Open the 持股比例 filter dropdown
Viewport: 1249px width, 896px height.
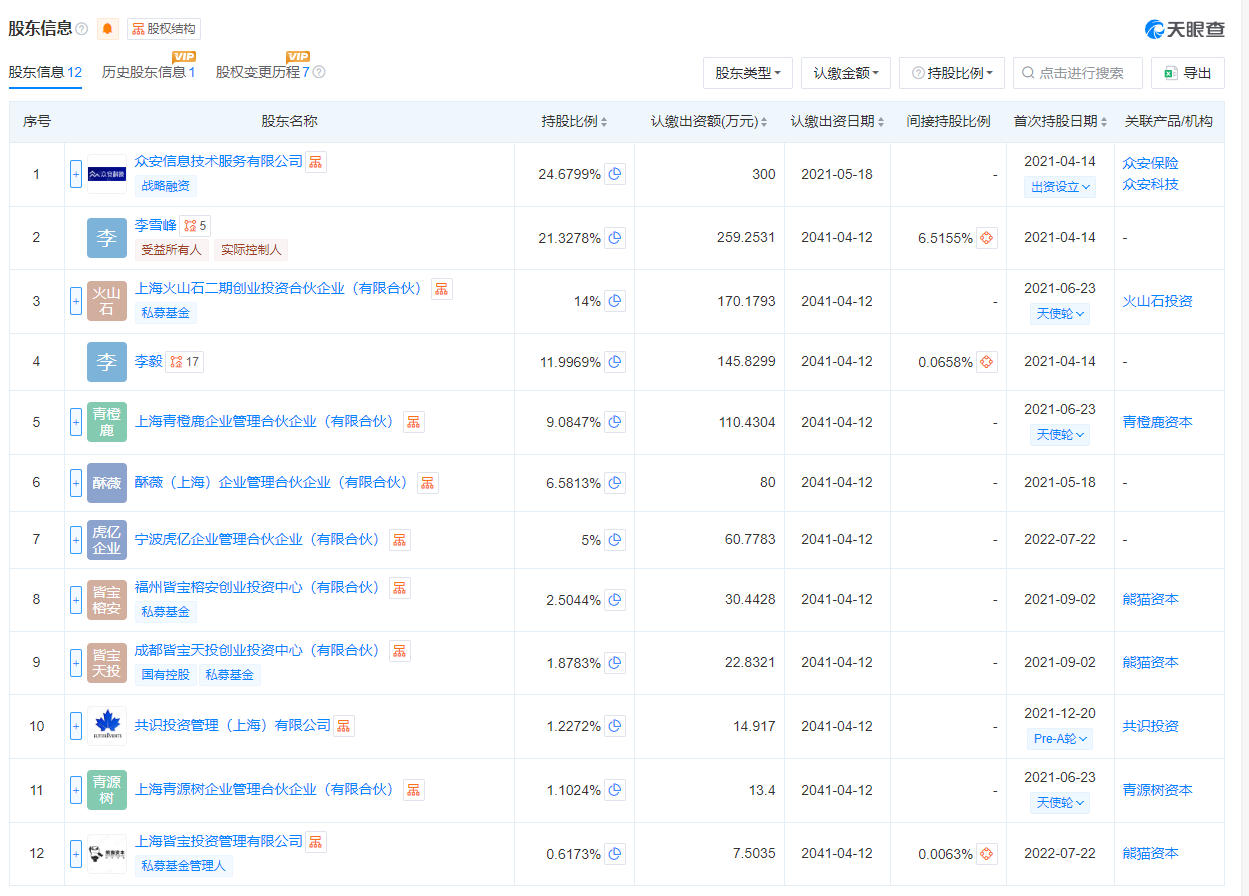[951, 73]
